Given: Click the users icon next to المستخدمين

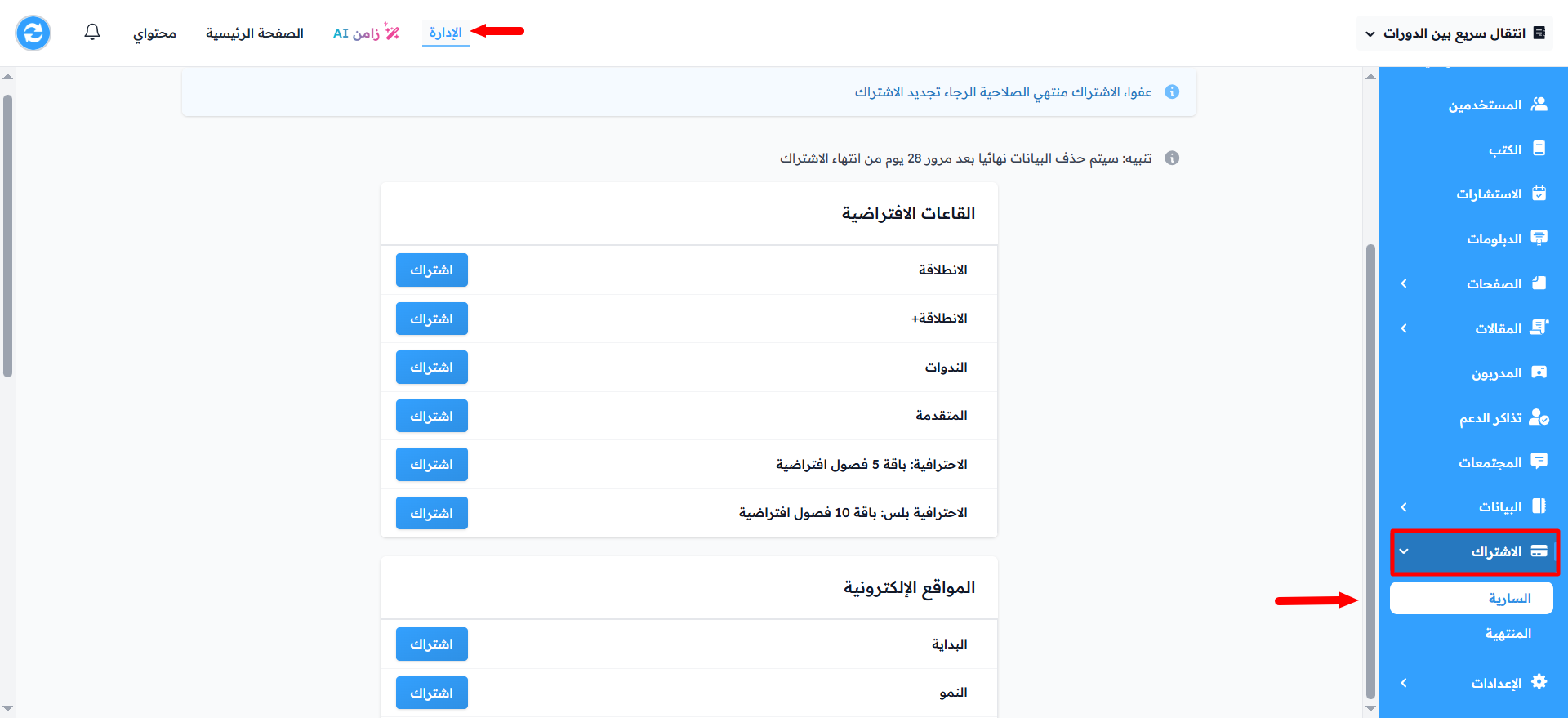Looking at the screenshot, I should coord(1539,104).
